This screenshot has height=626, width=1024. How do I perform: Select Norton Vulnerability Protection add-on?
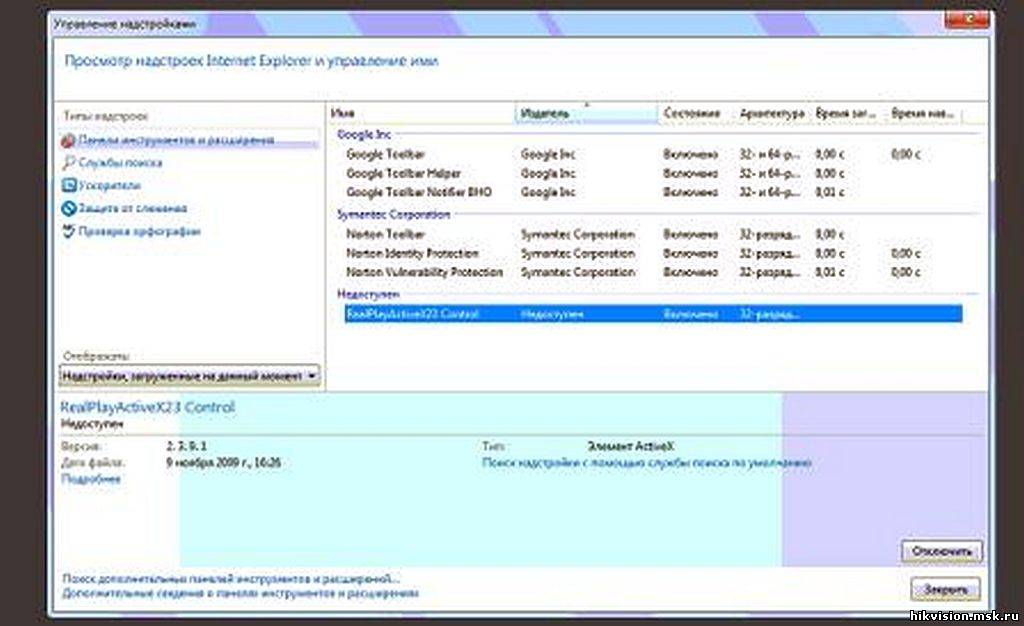pos(653,272)
